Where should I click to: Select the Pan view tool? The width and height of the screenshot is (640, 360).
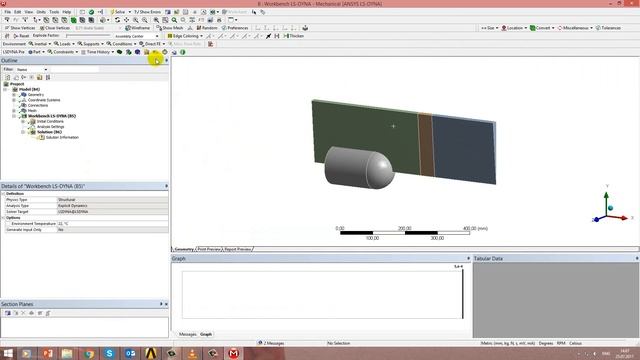tap(127, 20)
